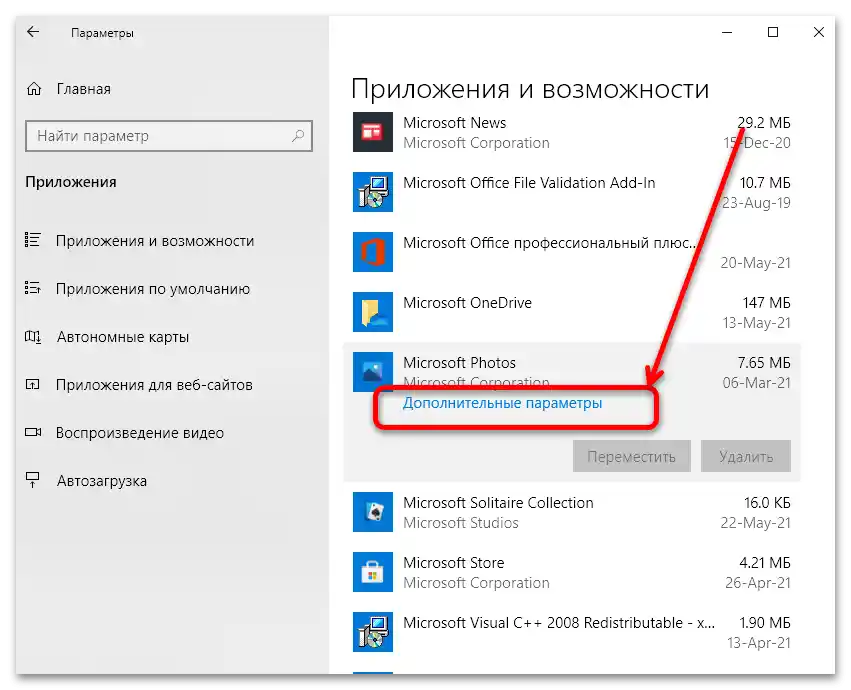The image size is (851, 690).
Task: Click the Удалить button for Microsoft Photos
Action: click(x=746, y=456)
